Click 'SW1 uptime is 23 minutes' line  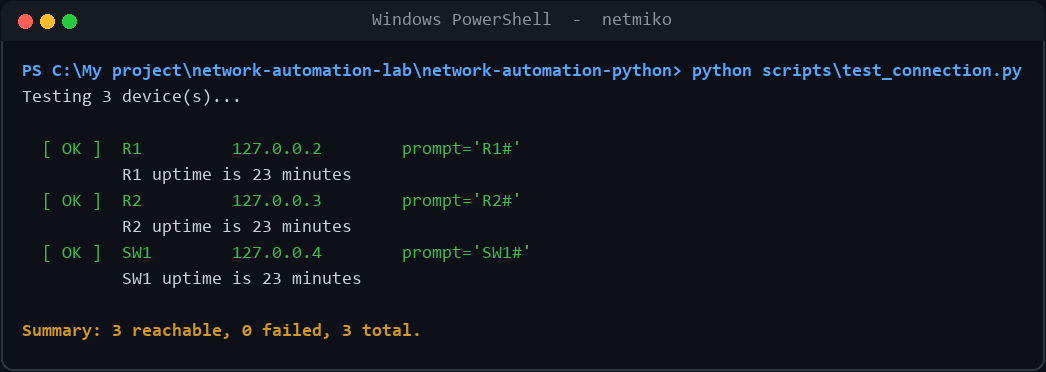[x=241, y=279]
